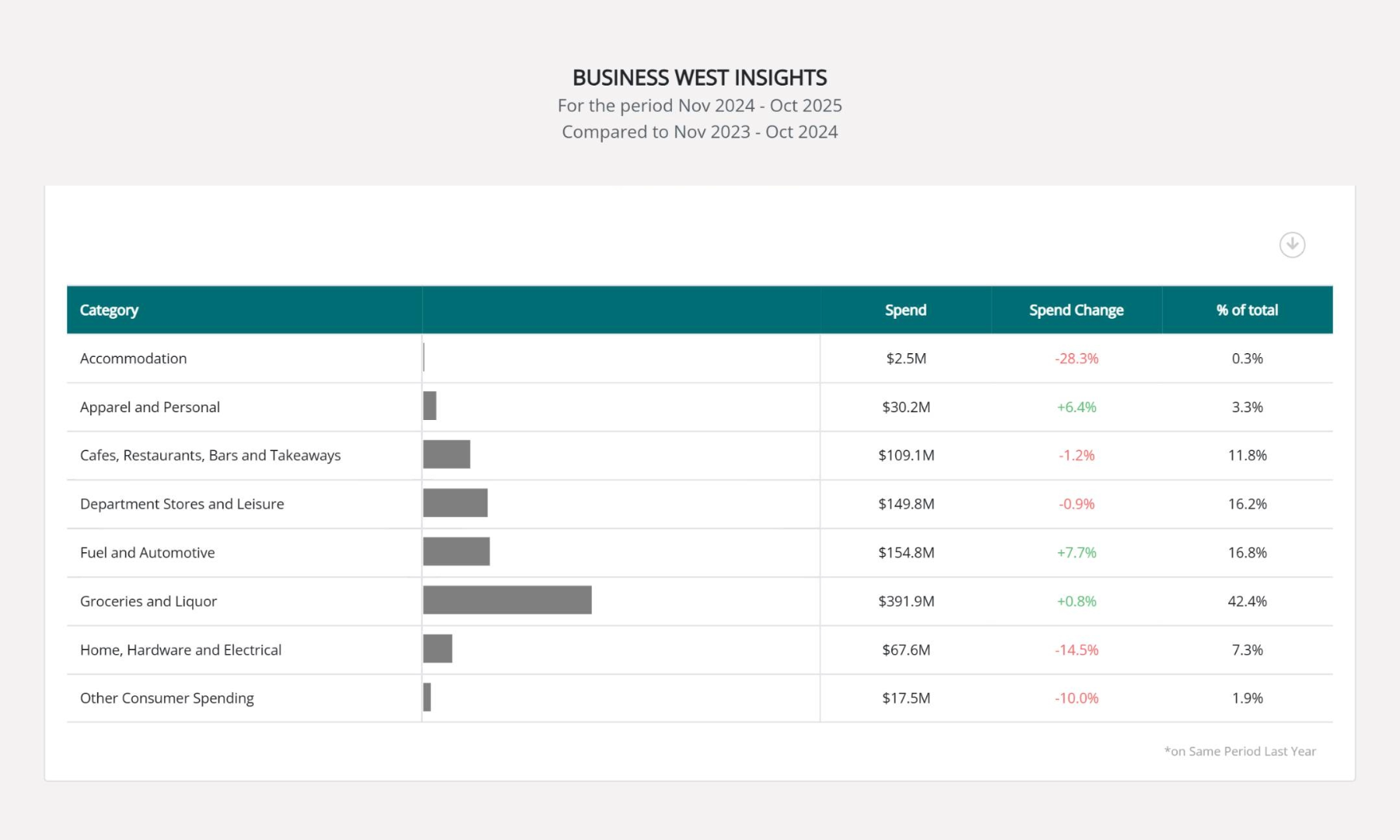
Task: Click the download arrow icon
Action: (x=1292, y=245)
